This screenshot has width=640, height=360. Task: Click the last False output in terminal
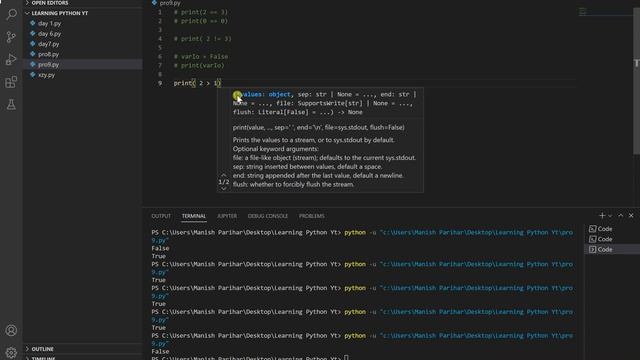(x=160, y=351)
